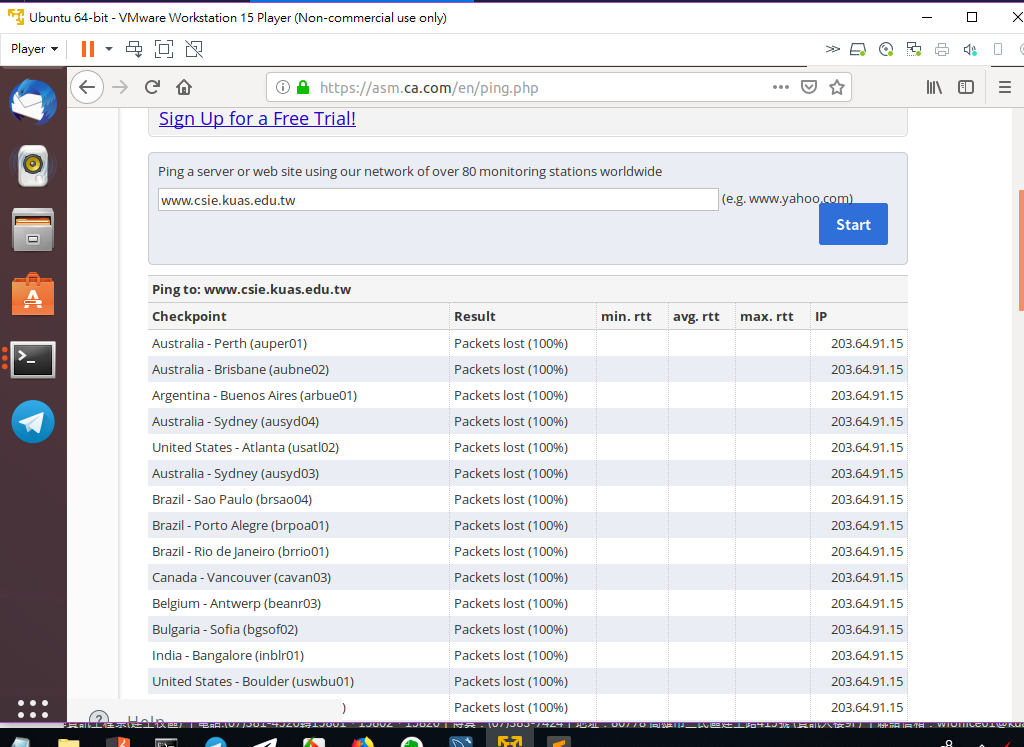Click the removable USB device icon
Screen dimensions: 1024x747
coord(998,49)
